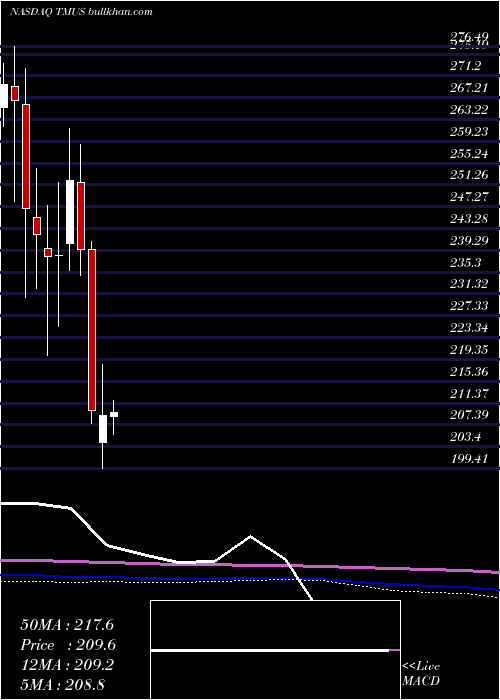This screenshot has width=500, height=700.
Task: Click the pink moving average line
Action: 250,565
